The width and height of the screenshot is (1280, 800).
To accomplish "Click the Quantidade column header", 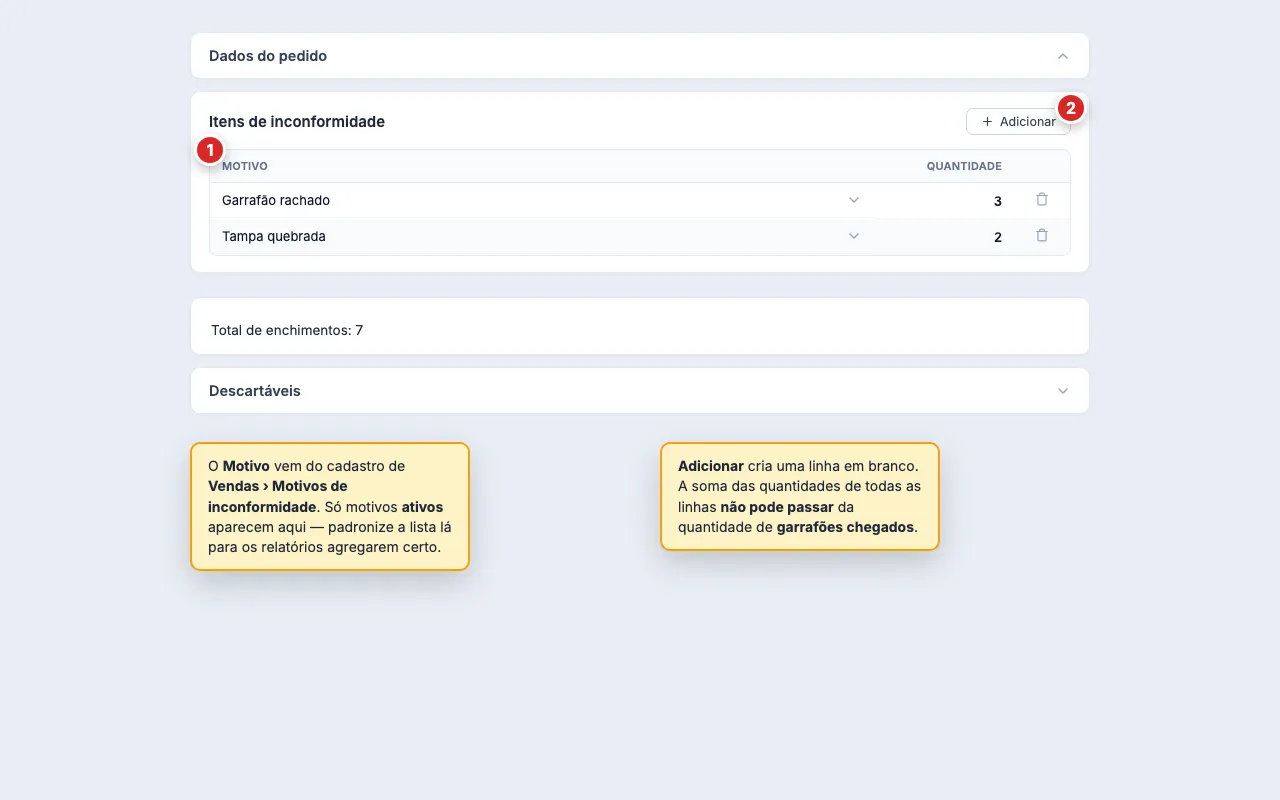I will [x=964, y=166].
